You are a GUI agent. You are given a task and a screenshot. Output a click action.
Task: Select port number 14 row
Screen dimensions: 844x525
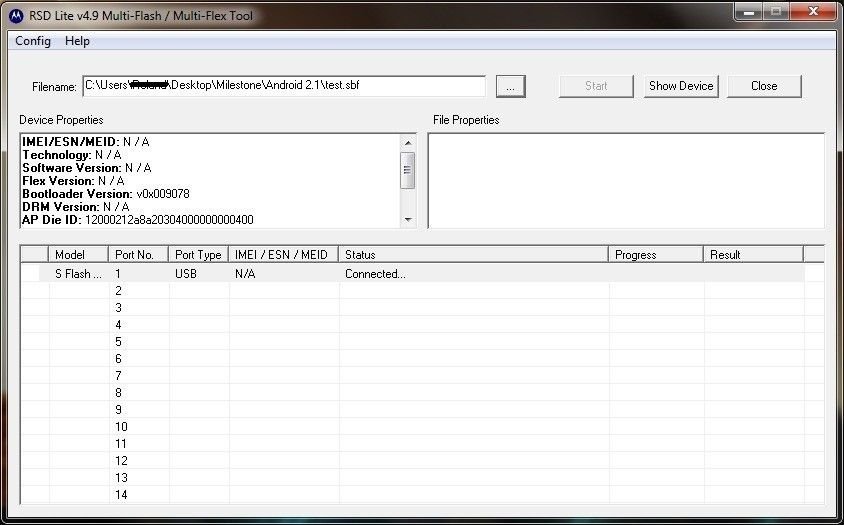pyautogui.click(x=422, y=494)
